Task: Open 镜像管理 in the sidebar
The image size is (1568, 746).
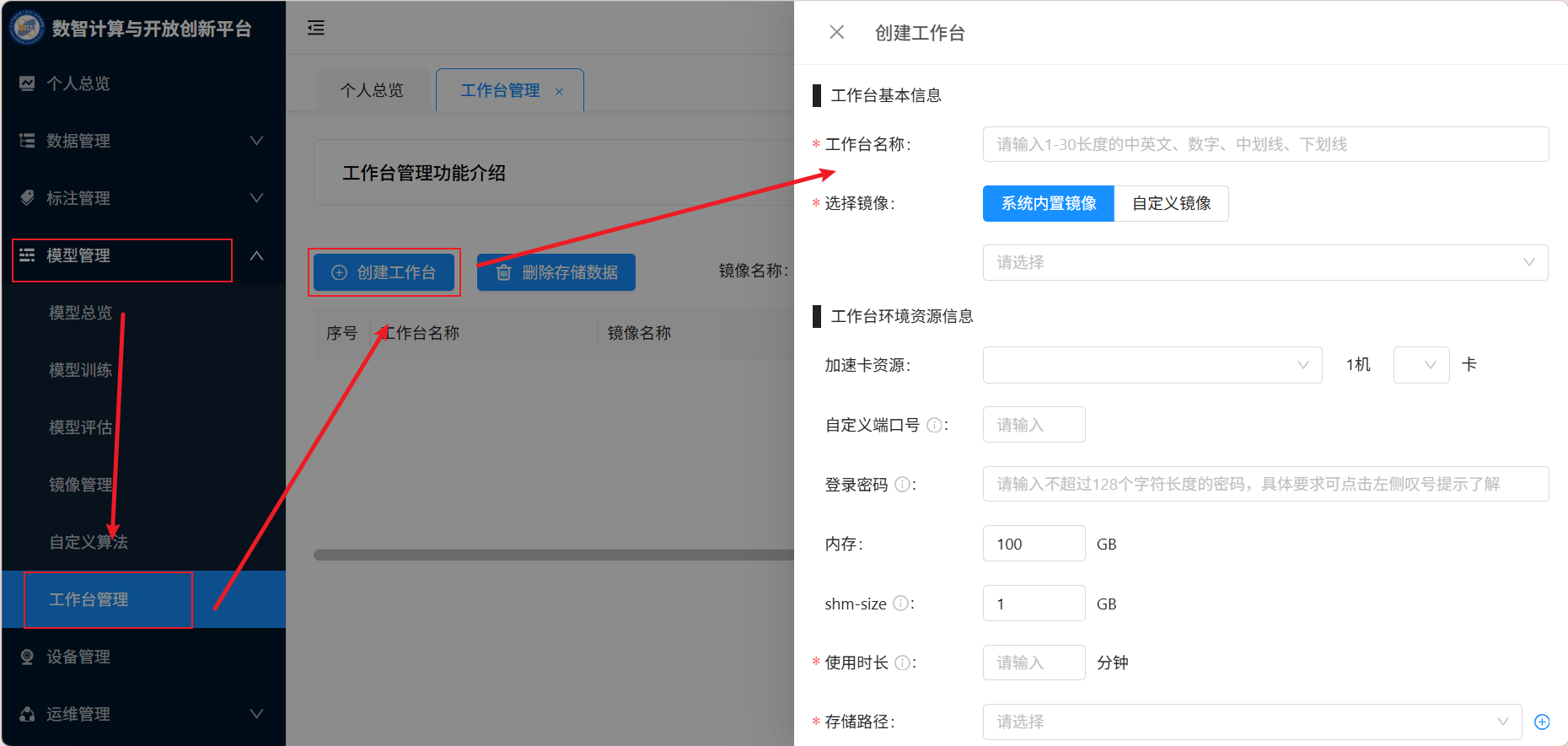Action: pos(81,485)
